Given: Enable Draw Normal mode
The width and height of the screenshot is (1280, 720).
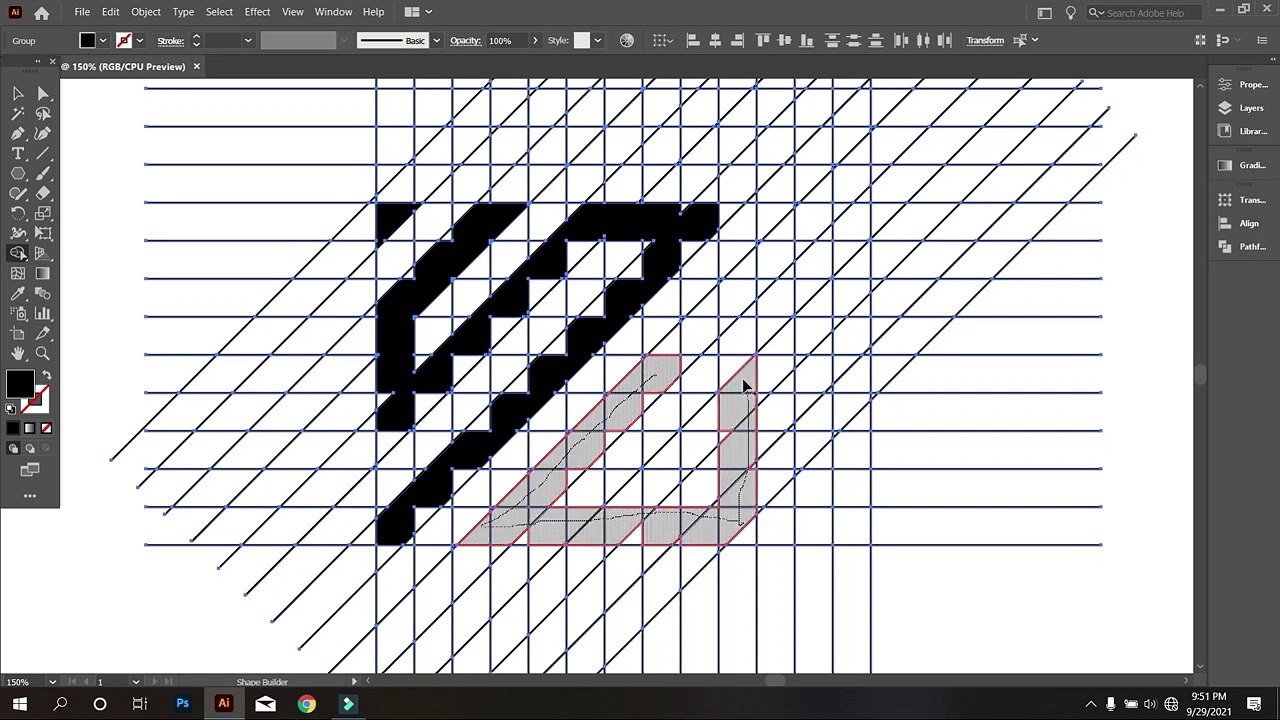Looking at the screenshot, I should (13, 449).
